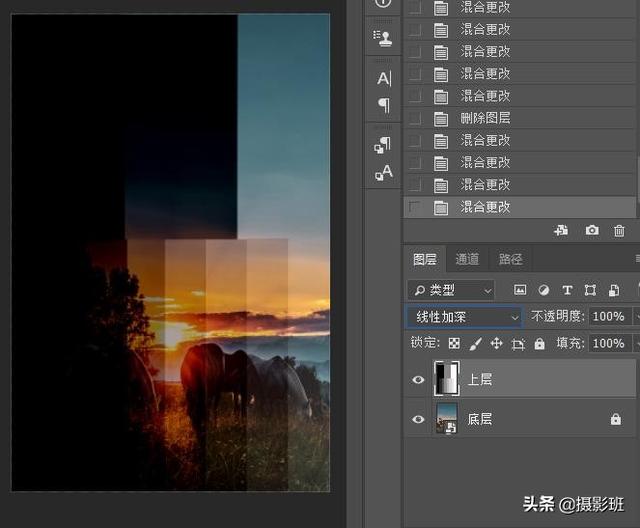The height and width of the screenshot is (528, 640).
Task: Open the Character Styles panel icon
Action: click(384, 172)
